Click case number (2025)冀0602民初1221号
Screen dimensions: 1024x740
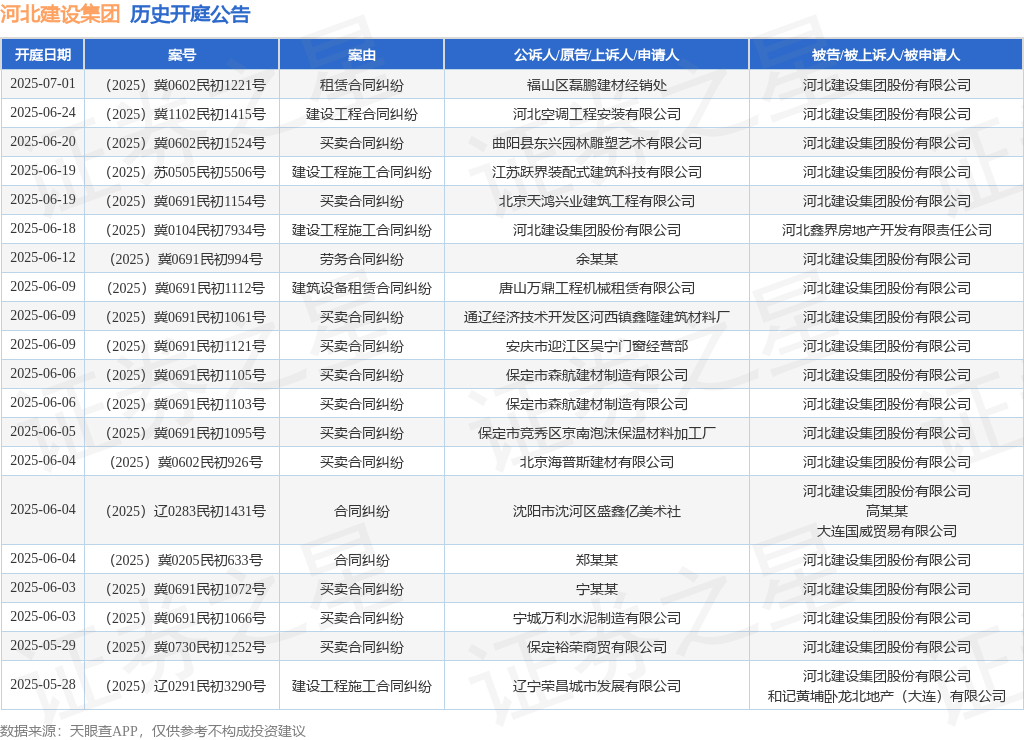tap(185, 86)
